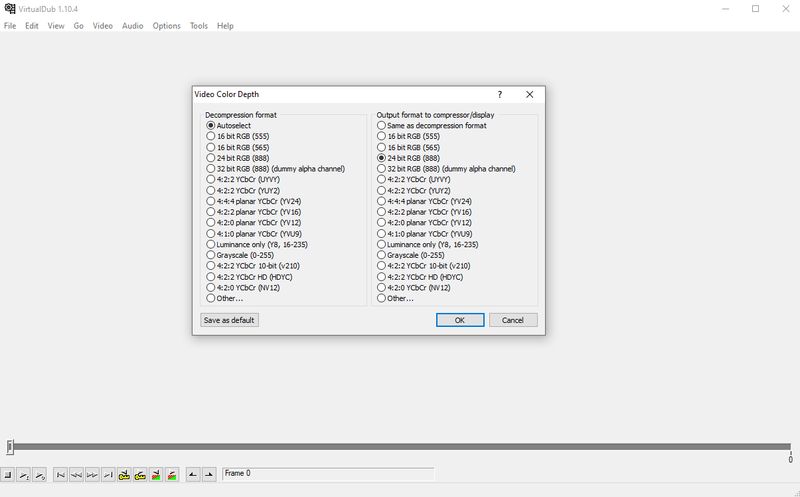Click the Save as default button
This screenshot has height=497, width=800.
tap(229, 320)
